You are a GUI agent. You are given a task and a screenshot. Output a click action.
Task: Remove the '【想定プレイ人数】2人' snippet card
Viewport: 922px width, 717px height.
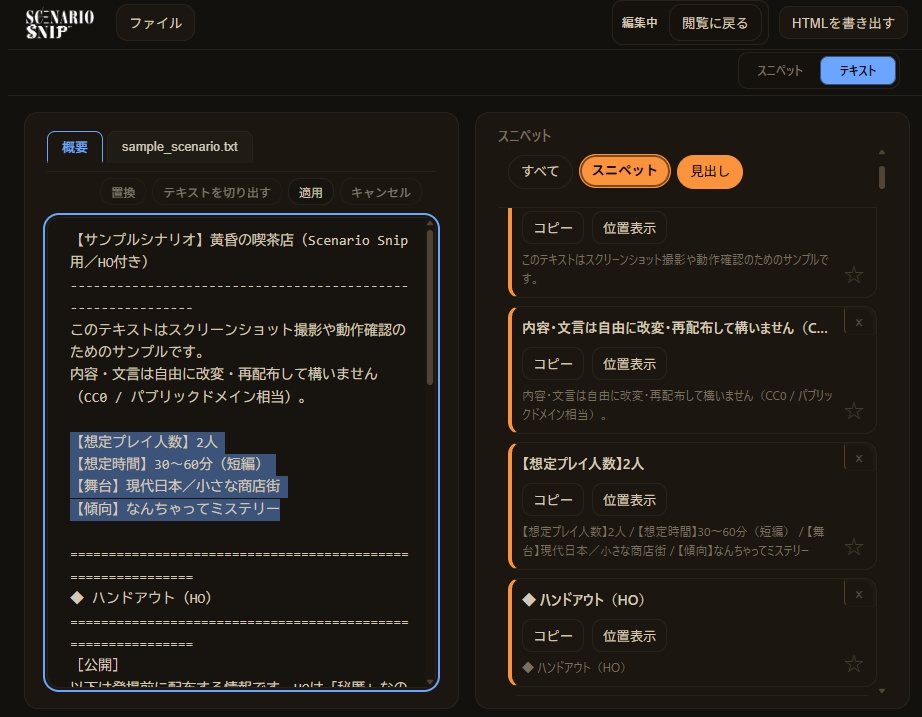(859, 458)
